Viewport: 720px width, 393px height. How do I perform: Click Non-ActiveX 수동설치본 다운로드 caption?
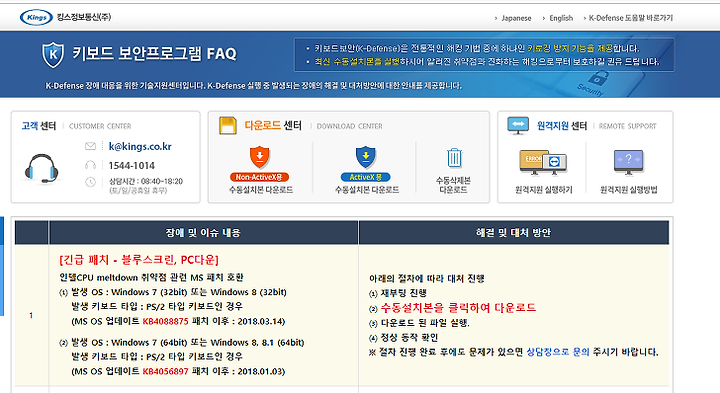tap(261, 190)
